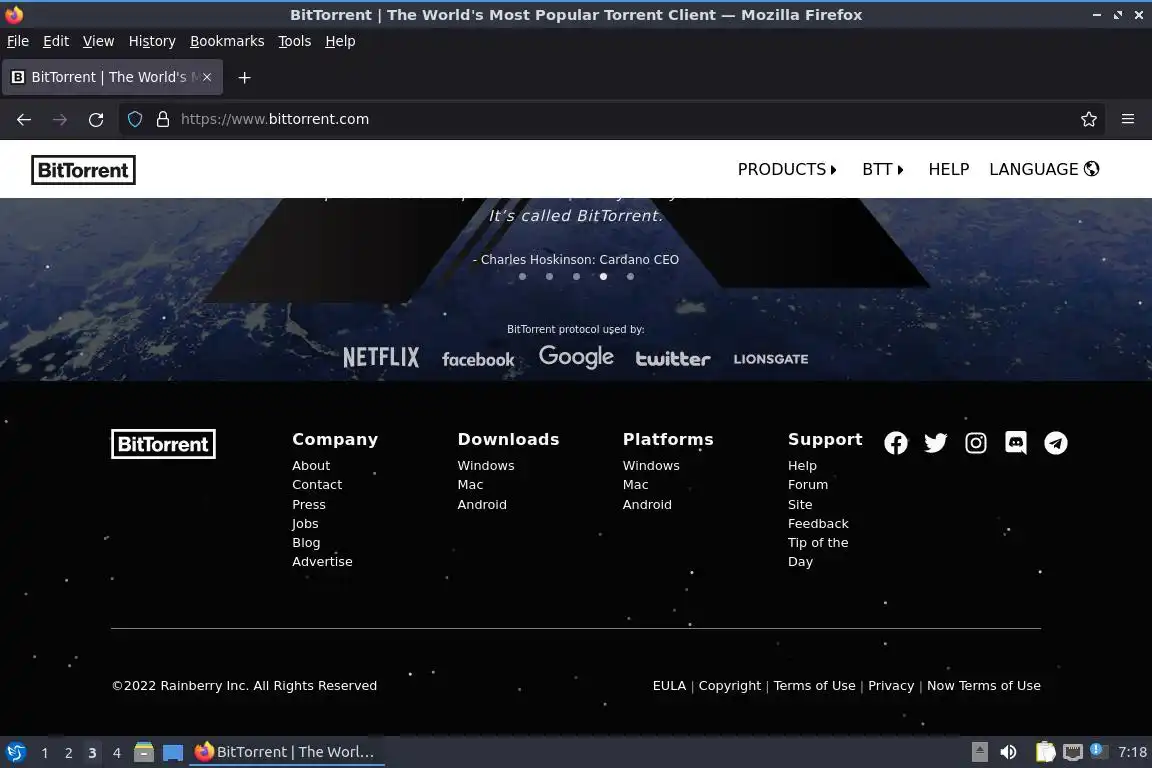Click the facebook wordmark logo

478,359
